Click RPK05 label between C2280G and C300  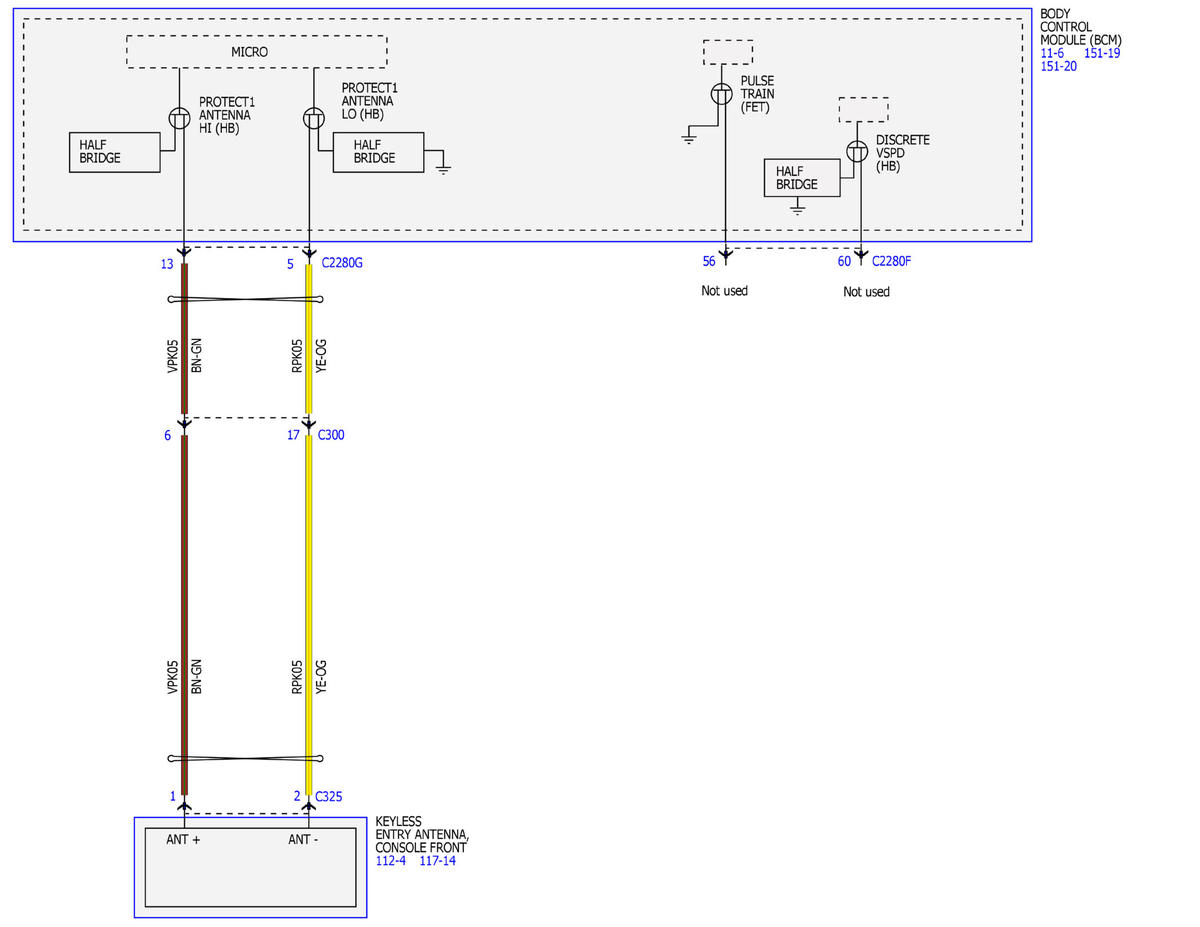point(297,355)
